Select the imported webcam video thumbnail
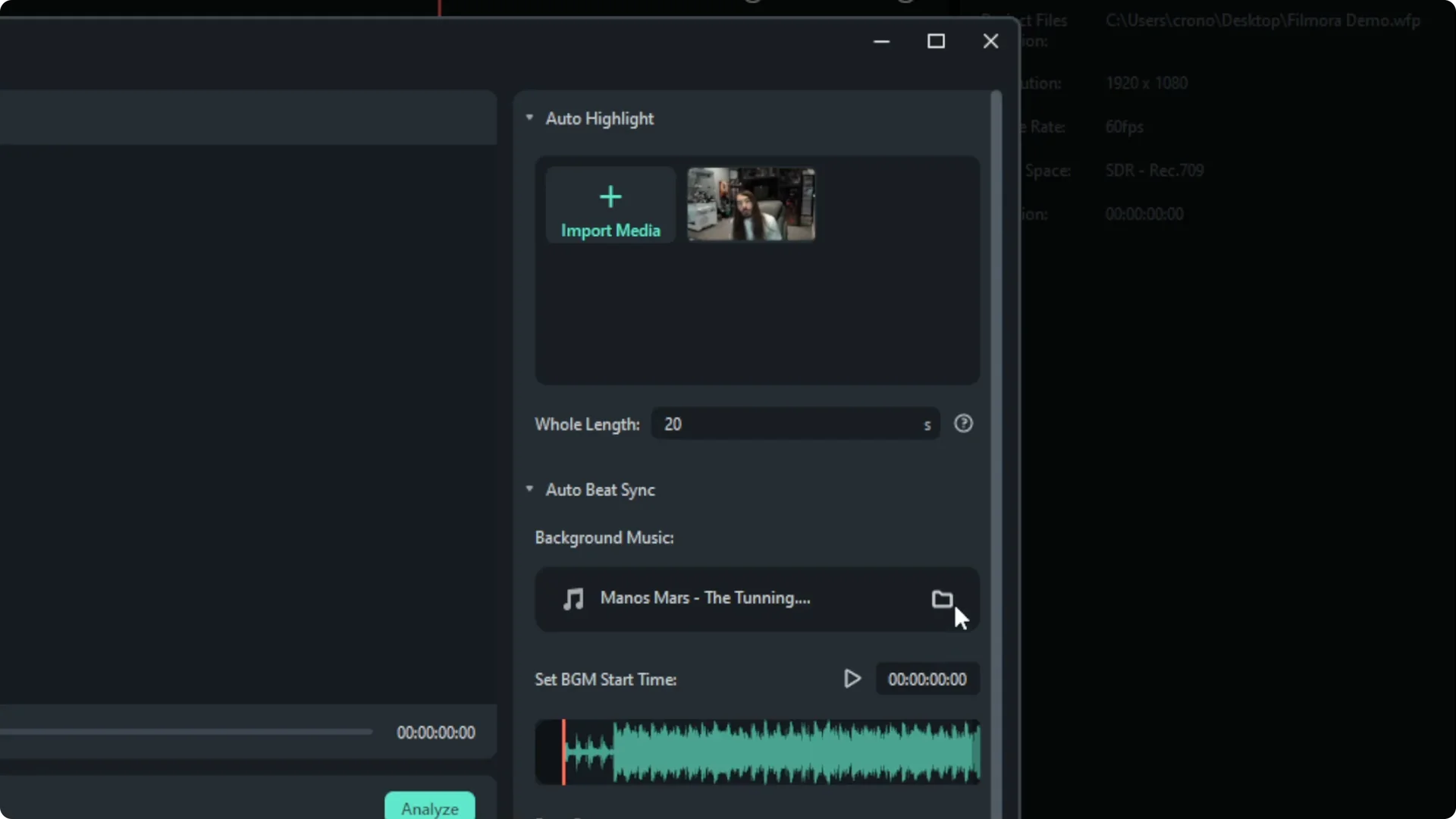This screenshot has height=819, width=1456. 751,205
